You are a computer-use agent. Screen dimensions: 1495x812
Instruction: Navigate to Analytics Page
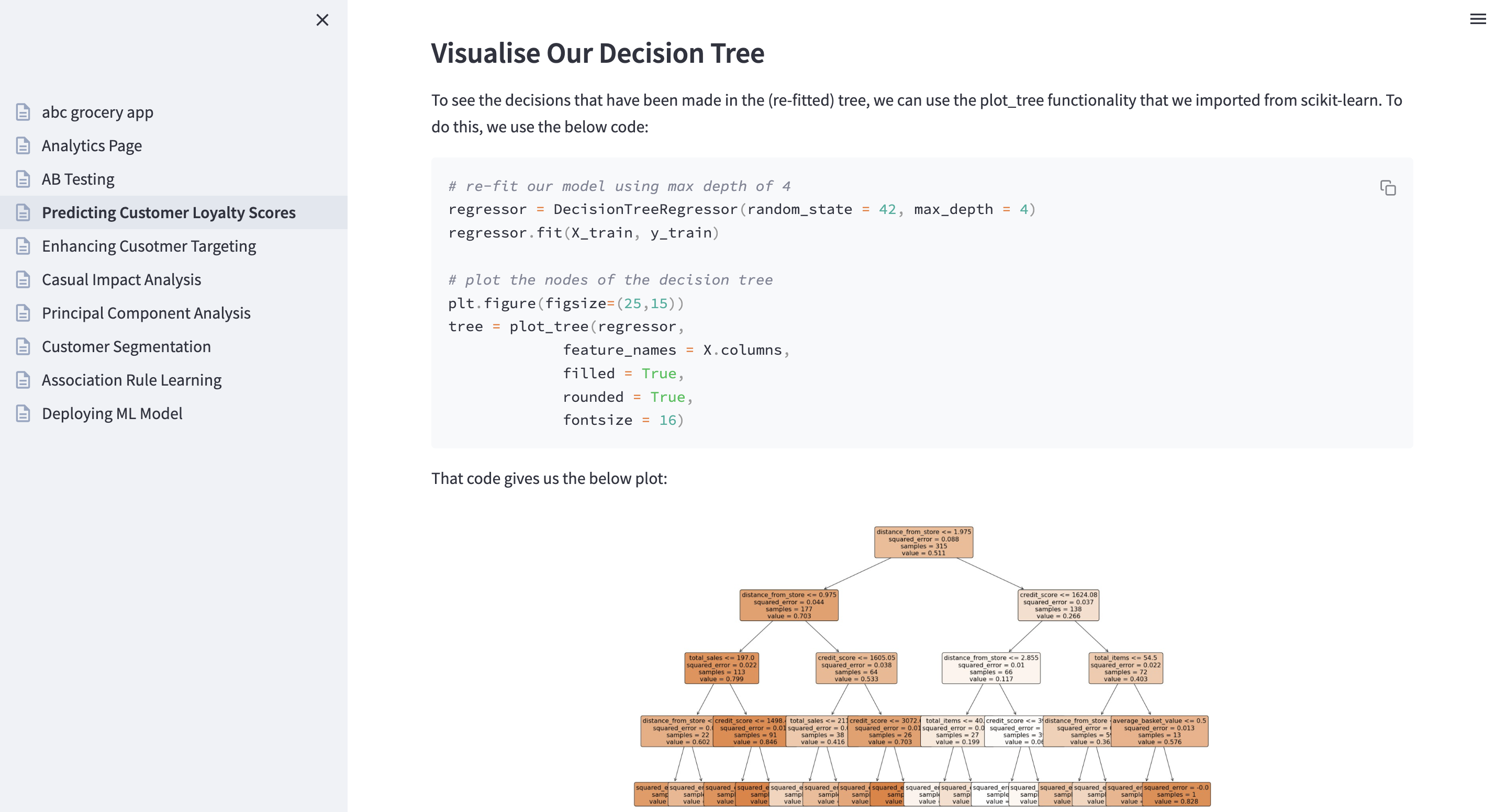[92, 145]
